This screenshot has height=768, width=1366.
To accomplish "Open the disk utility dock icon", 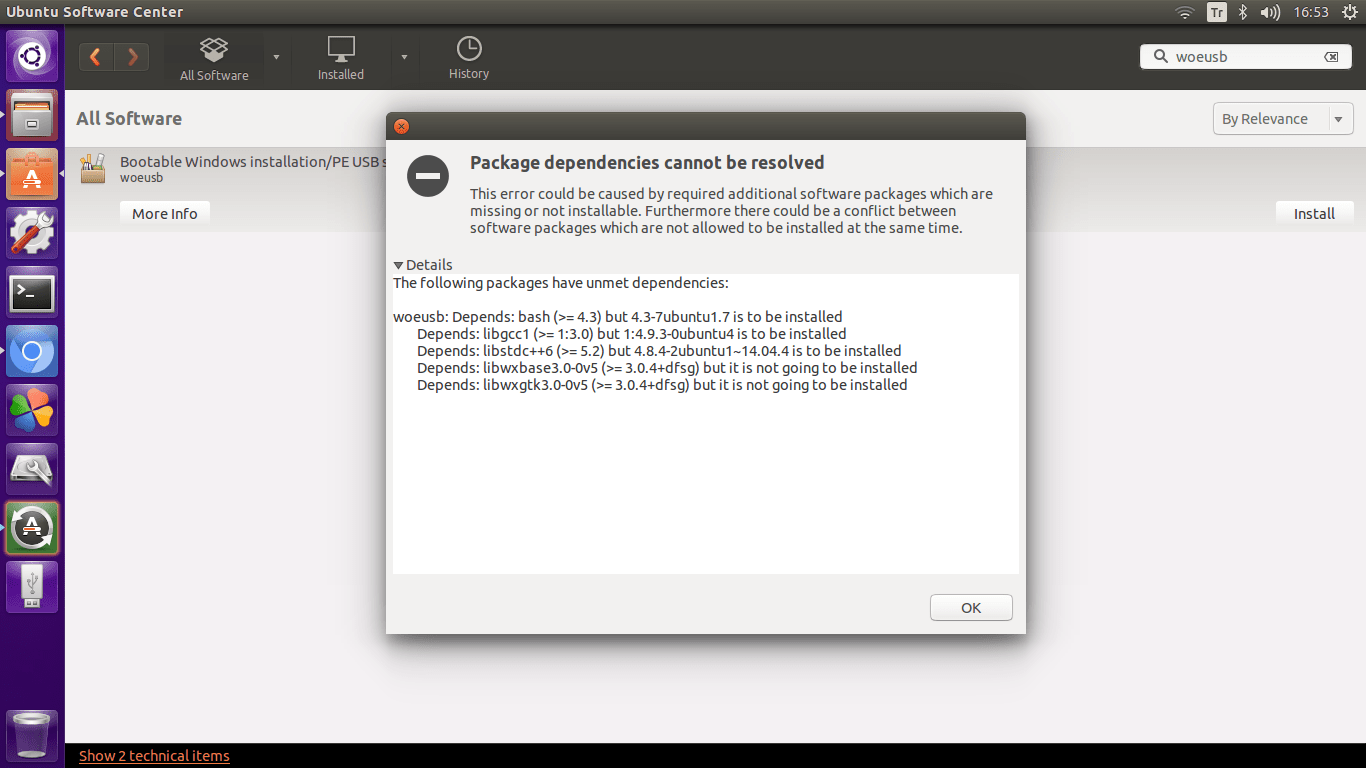I will [33, 469].
